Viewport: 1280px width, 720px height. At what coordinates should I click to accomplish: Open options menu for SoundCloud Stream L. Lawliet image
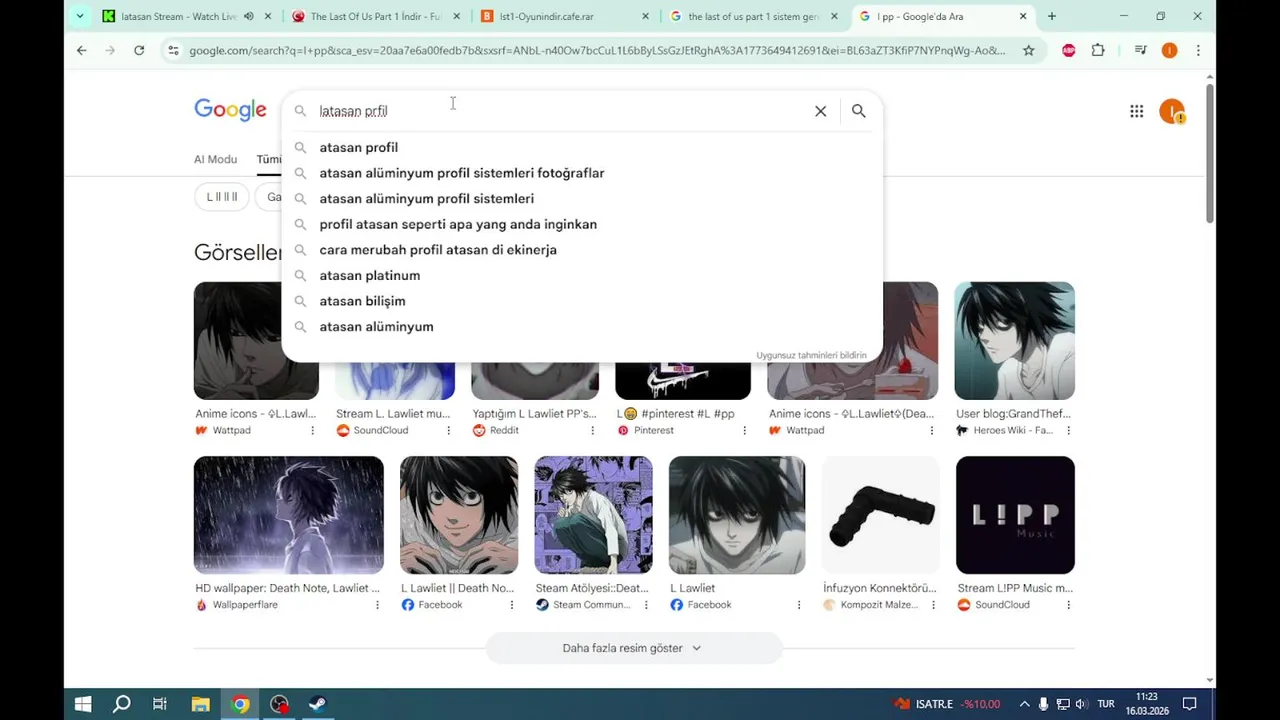click(448, 430)
